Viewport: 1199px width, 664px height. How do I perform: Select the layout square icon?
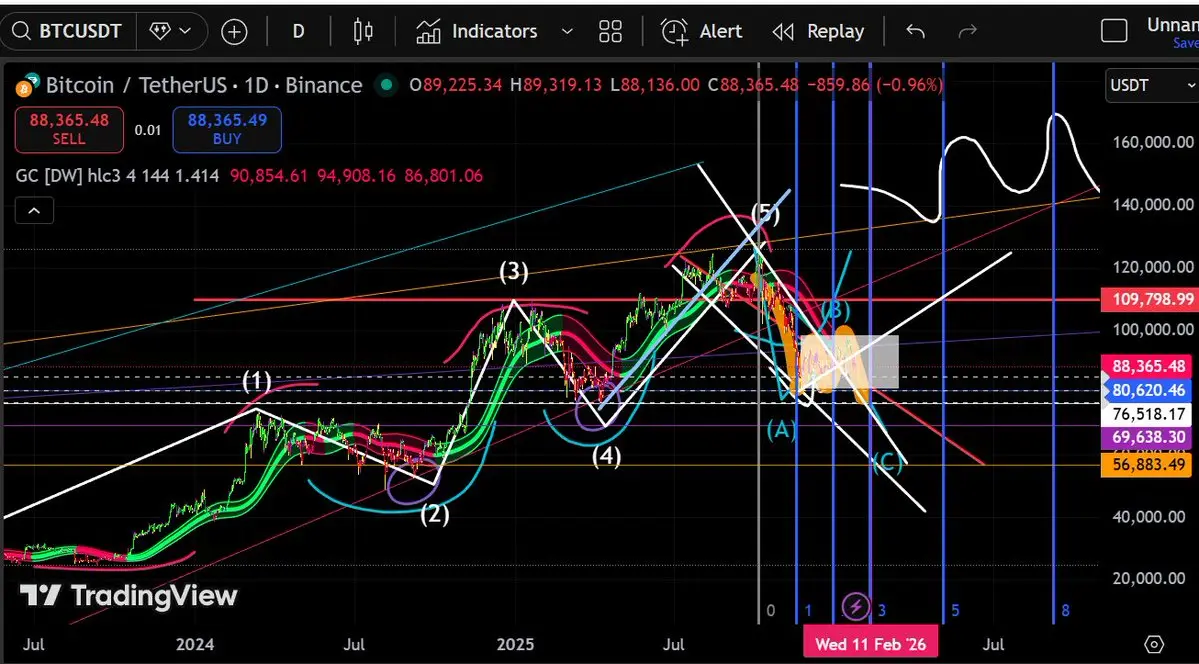[1114, 31]
